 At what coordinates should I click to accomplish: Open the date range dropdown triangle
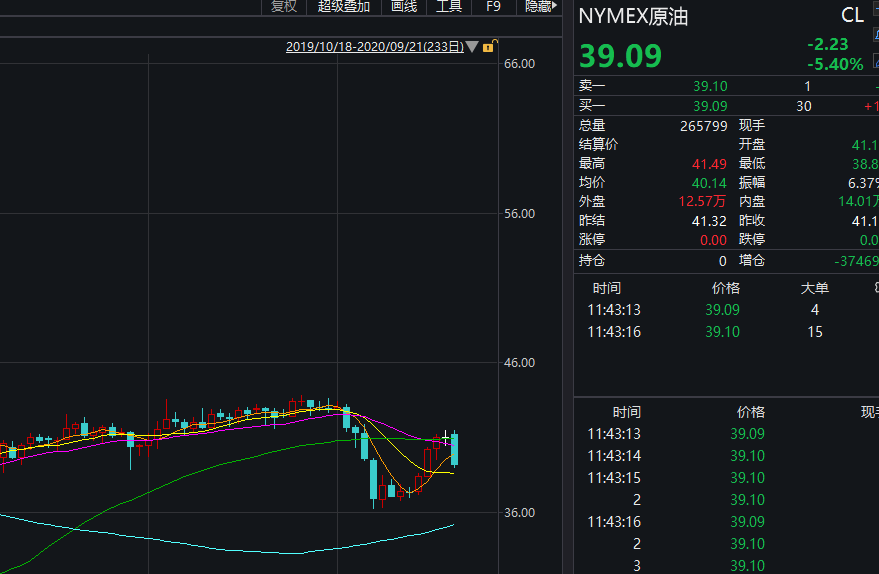472,47
